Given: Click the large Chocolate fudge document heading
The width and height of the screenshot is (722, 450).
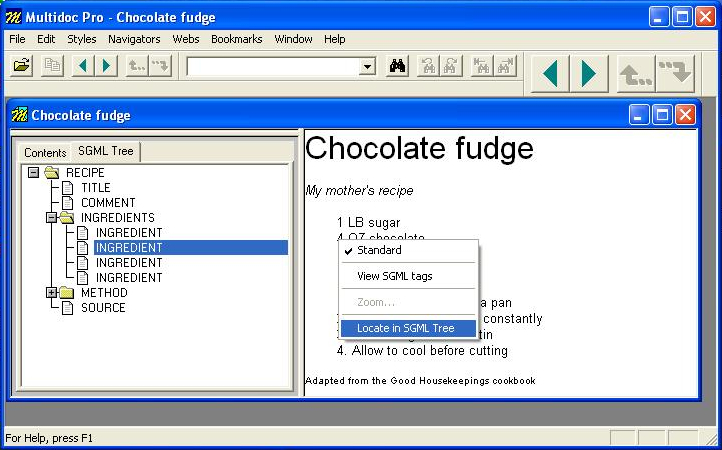Looking at the screenshot, I should tap(419, 148).
